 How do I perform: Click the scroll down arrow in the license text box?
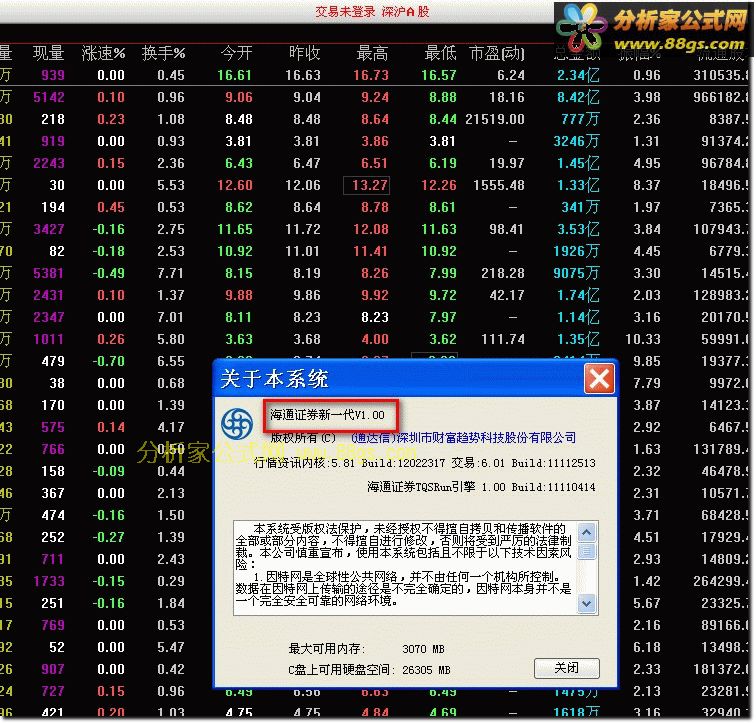click(x=586, y=603)
